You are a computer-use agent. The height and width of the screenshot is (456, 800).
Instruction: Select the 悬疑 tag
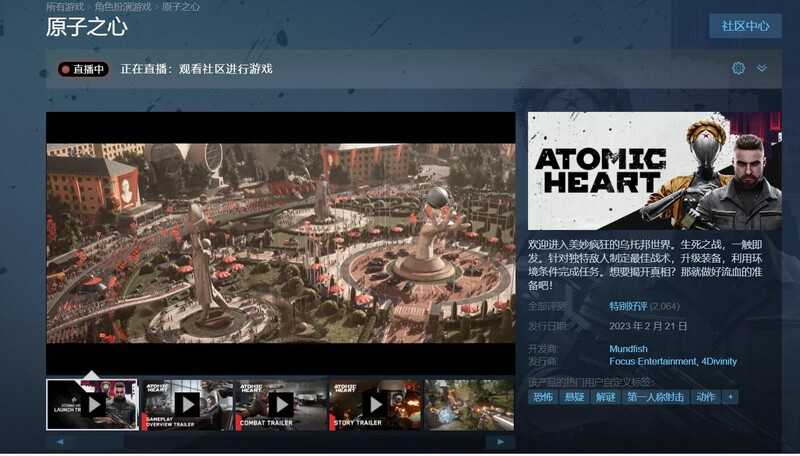[574, 397]
